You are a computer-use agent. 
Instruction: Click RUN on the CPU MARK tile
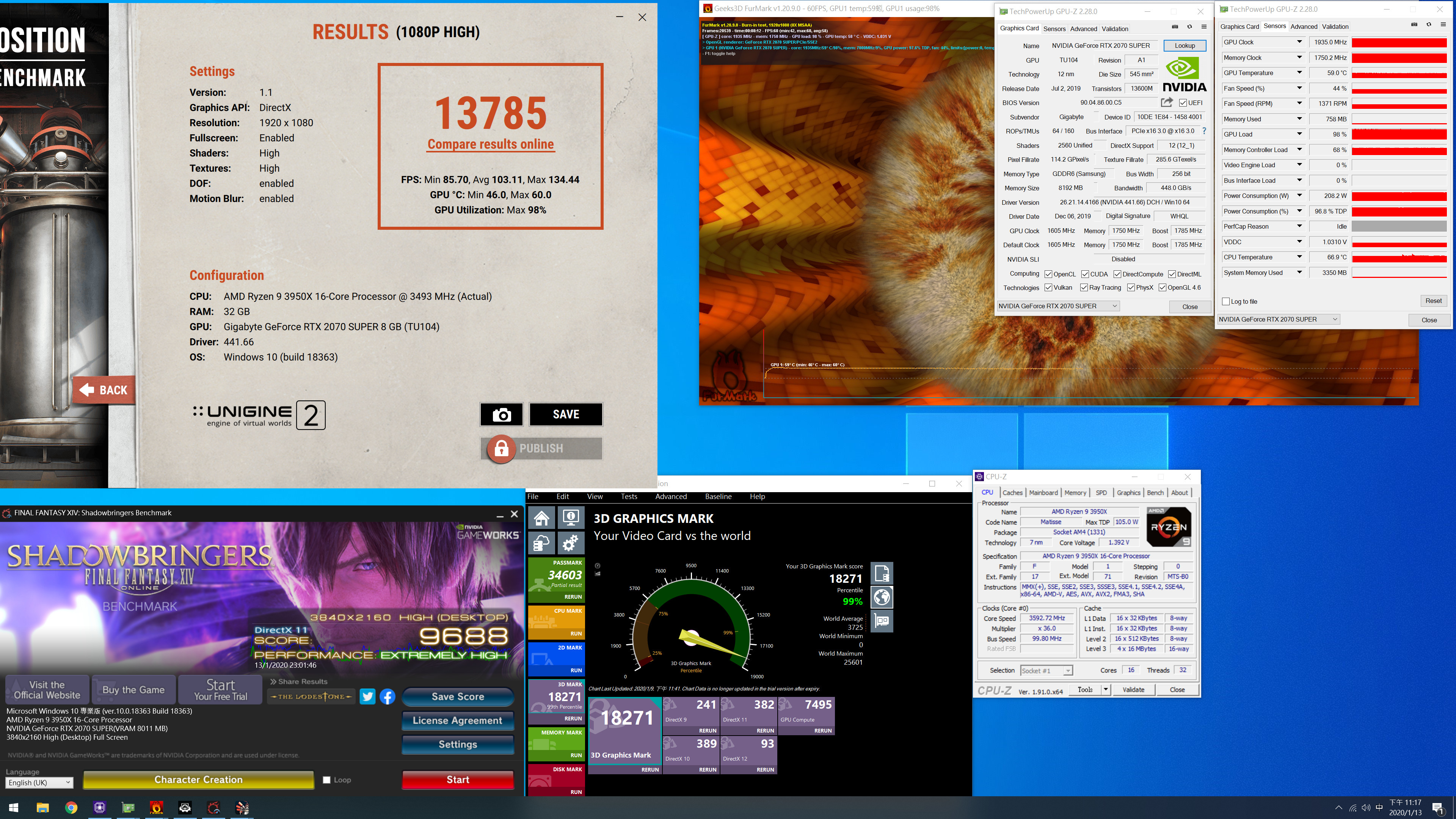[576, 634]
